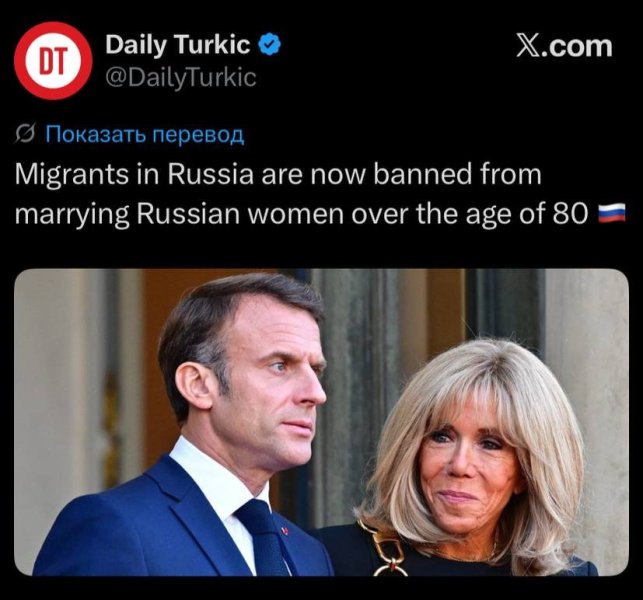This screenshot has width=643, height=600.
Task: Click the X.com watermark text
Action: [564, 46]
